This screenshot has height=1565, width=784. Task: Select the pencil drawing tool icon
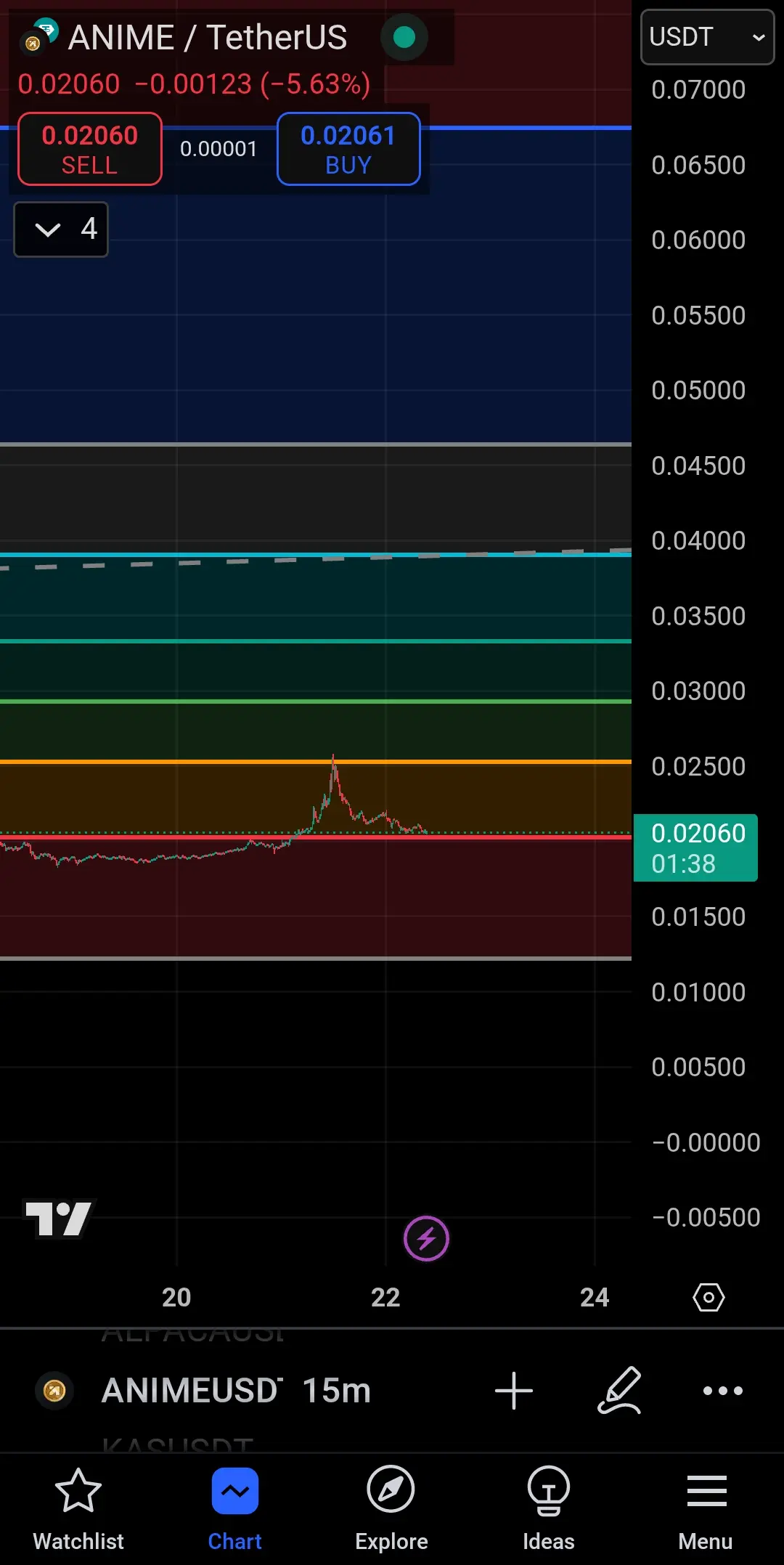(x=619, y=1391)
